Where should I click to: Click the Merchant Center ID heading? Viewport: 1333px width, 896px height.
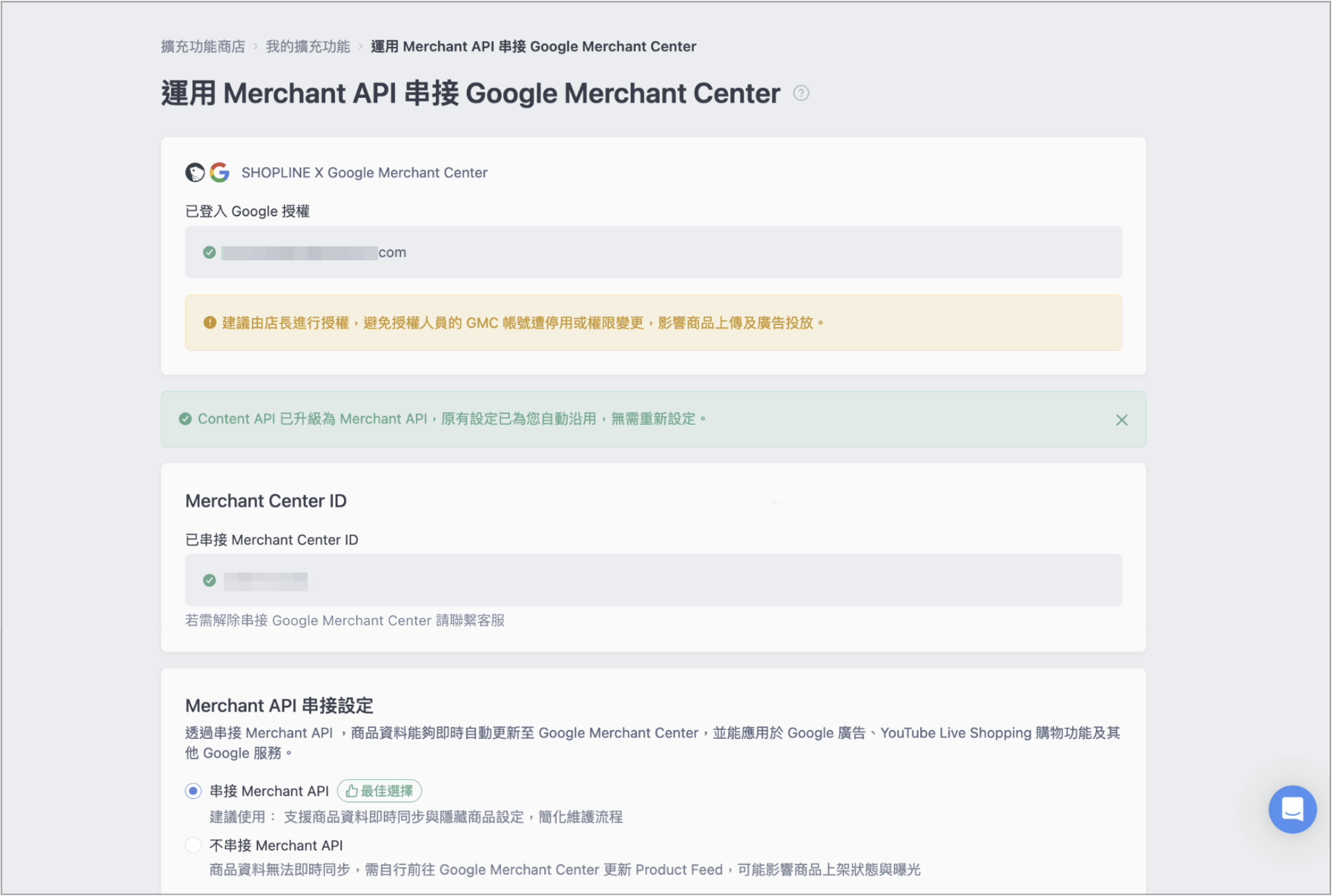[266, 501]
